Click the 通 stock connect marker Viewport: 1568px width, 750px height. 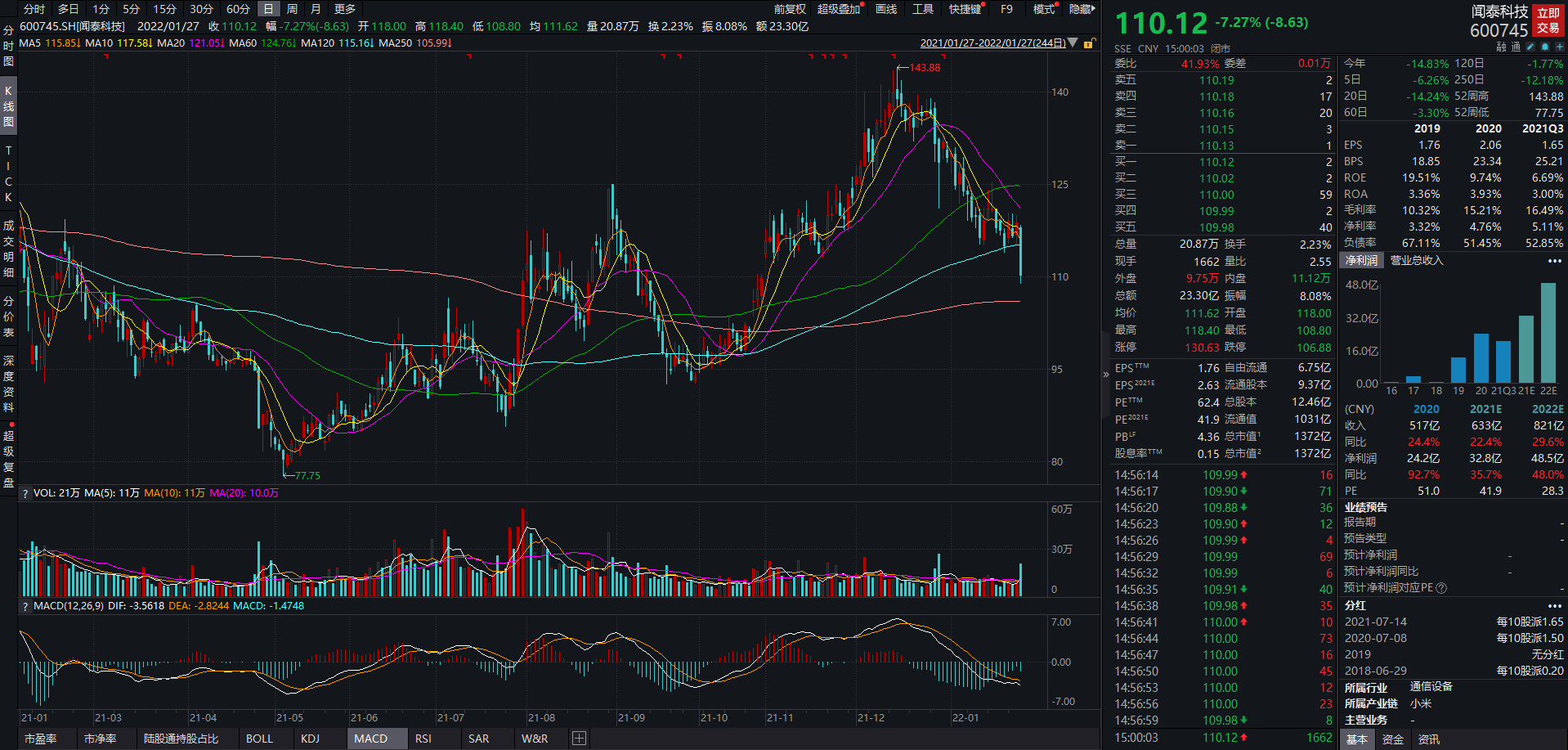(x=1516, y=47)
